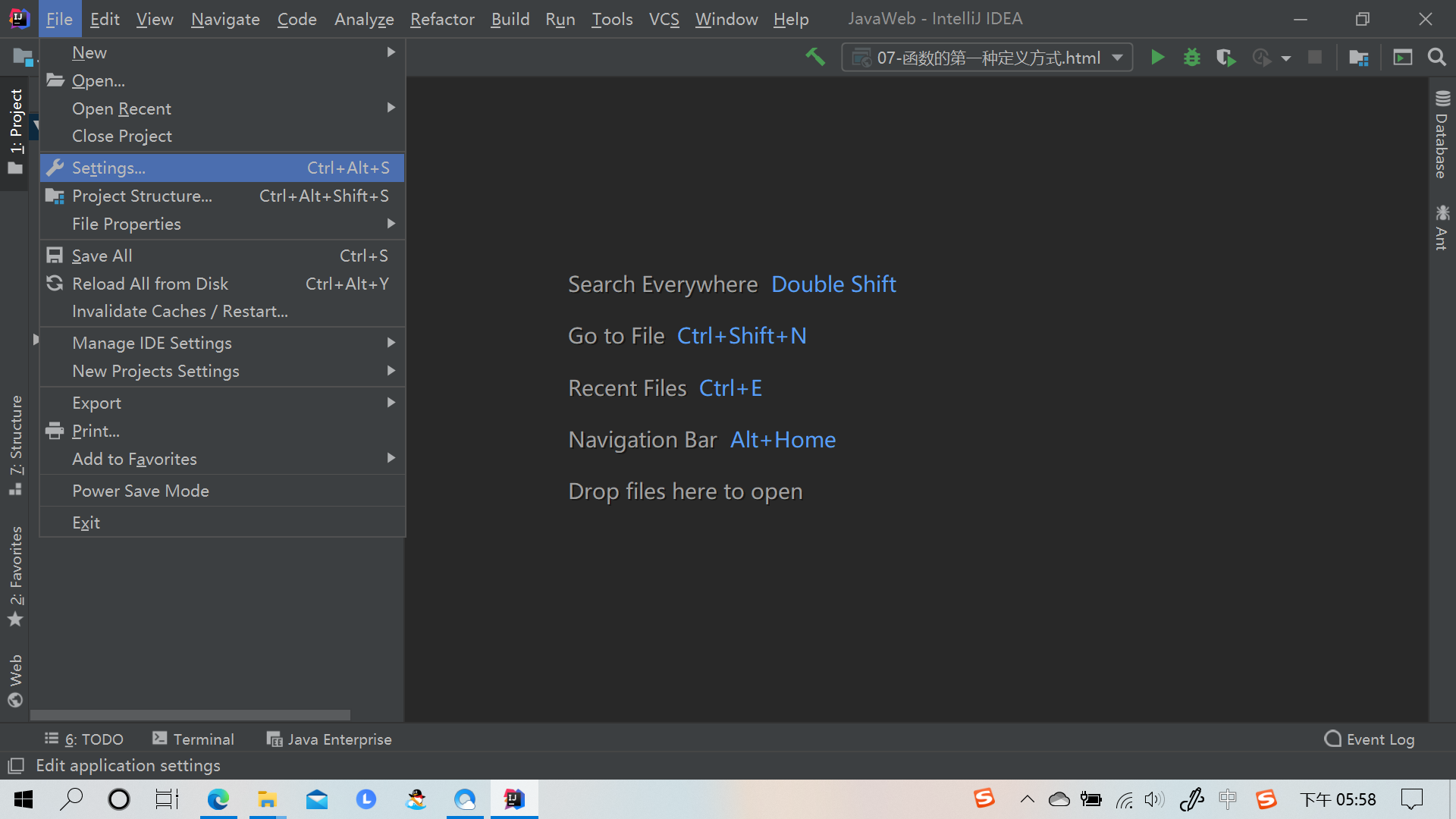
Task: Open the run configurations dropdown
Action: 1119,57
